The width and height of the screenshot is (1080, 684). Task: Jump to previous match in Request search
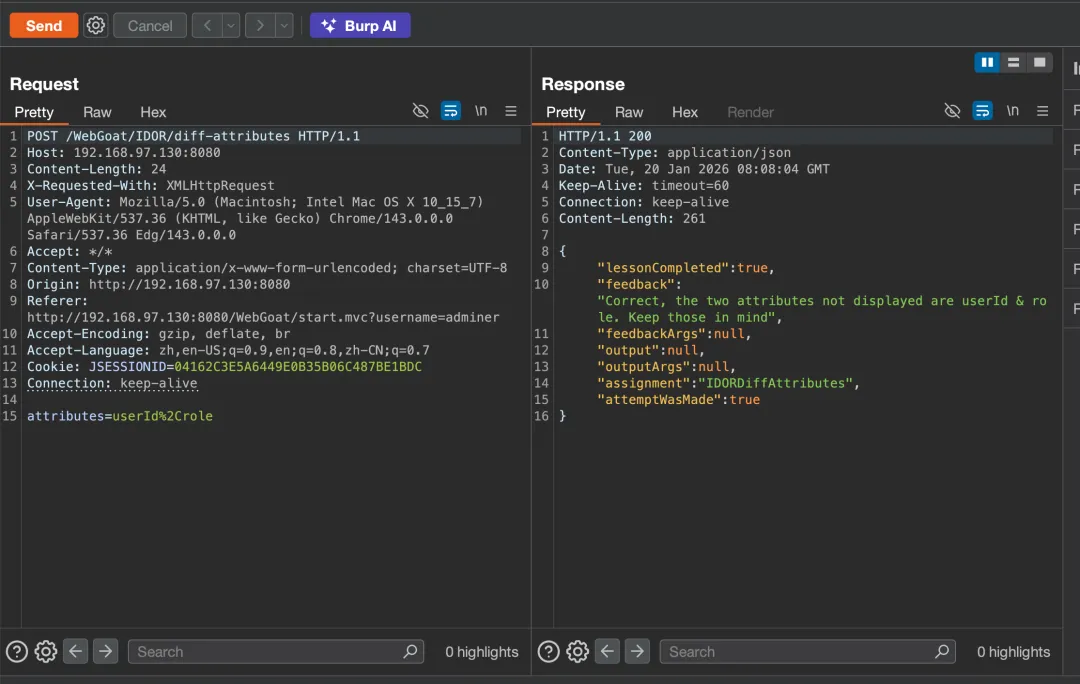point(75,651)
